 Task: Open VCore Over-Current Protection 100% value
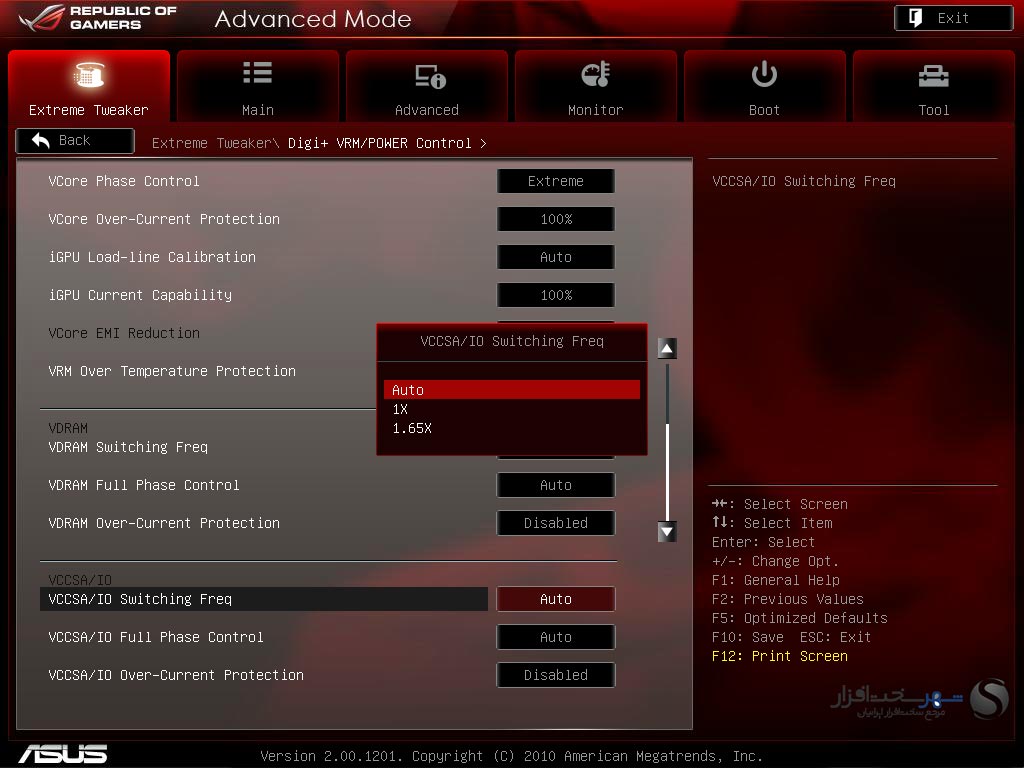[x=556, y=219]
